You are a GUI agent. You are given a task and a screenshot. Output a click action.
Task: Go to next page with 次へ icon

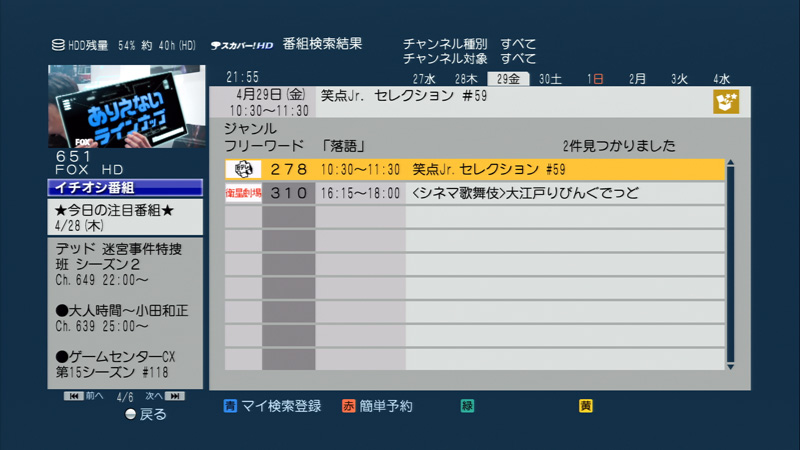(175, 396)
